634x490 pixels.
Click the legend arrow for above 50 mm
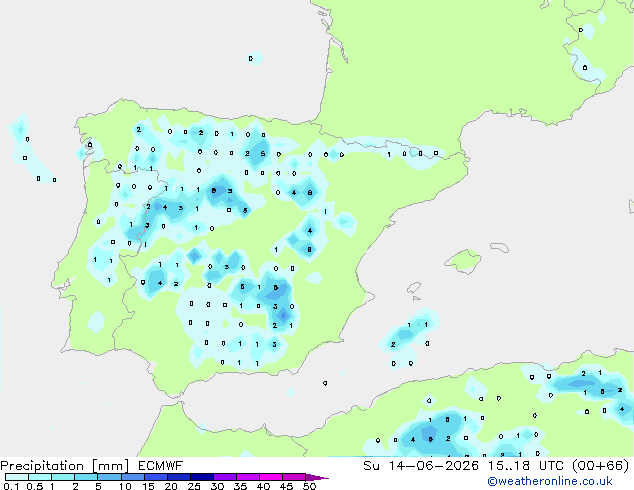click(x=317, y=477)
